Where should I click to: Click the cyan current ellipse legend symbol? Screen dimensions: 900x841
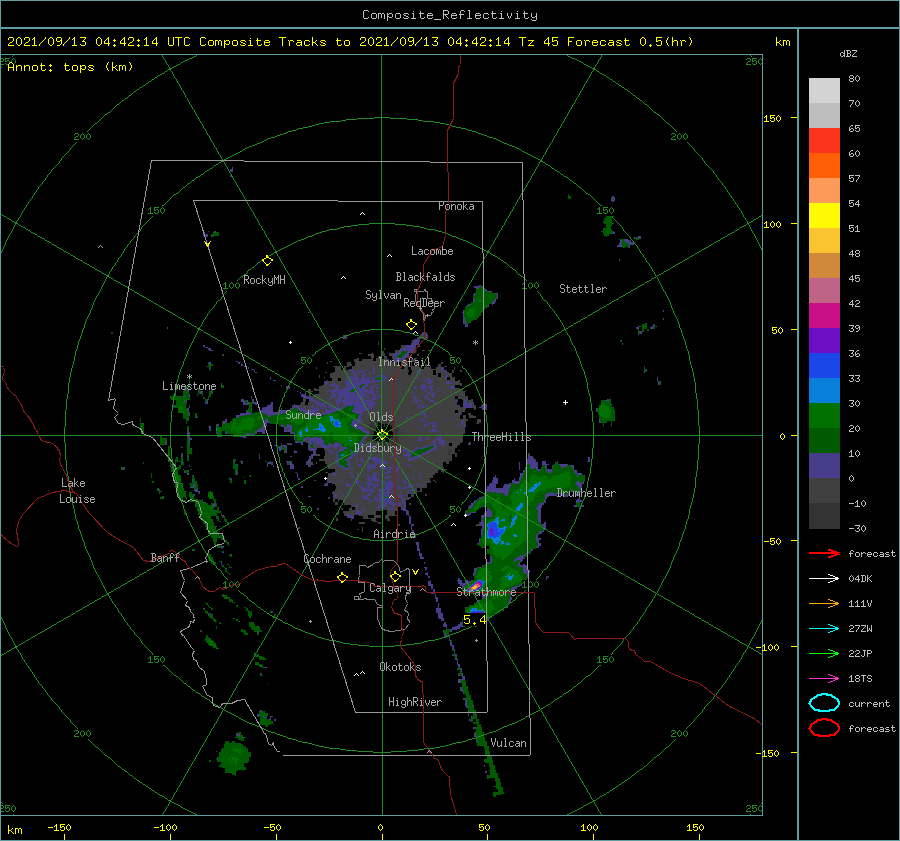click(824, 703)
